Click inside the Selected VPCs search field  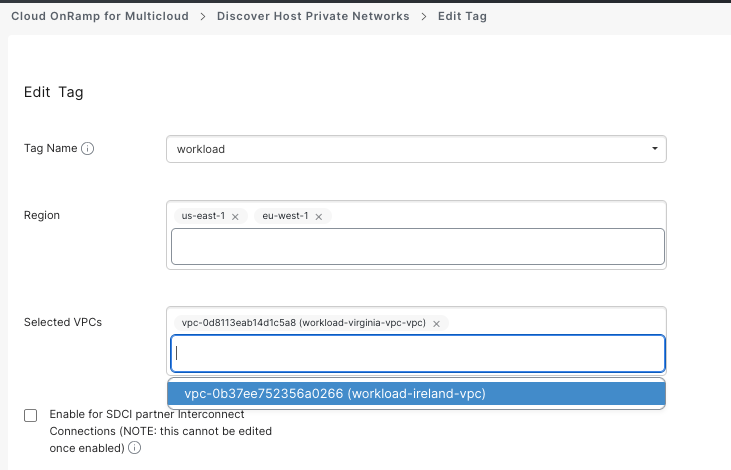[417, 352]
